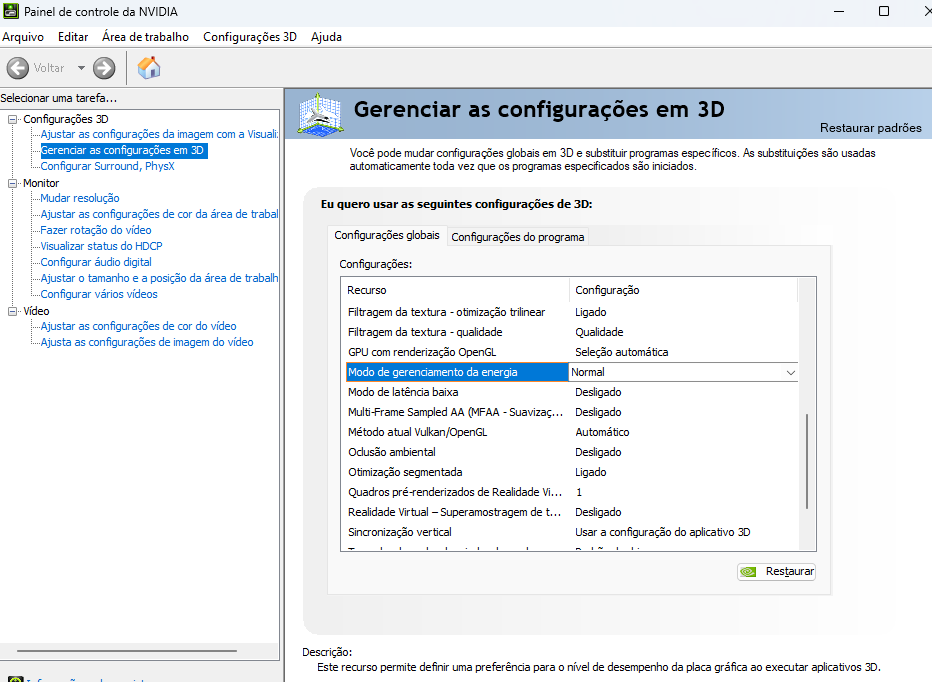
Task: Open the Modo de gerenciamento da energia dropdown
Action: coord(791,372)
